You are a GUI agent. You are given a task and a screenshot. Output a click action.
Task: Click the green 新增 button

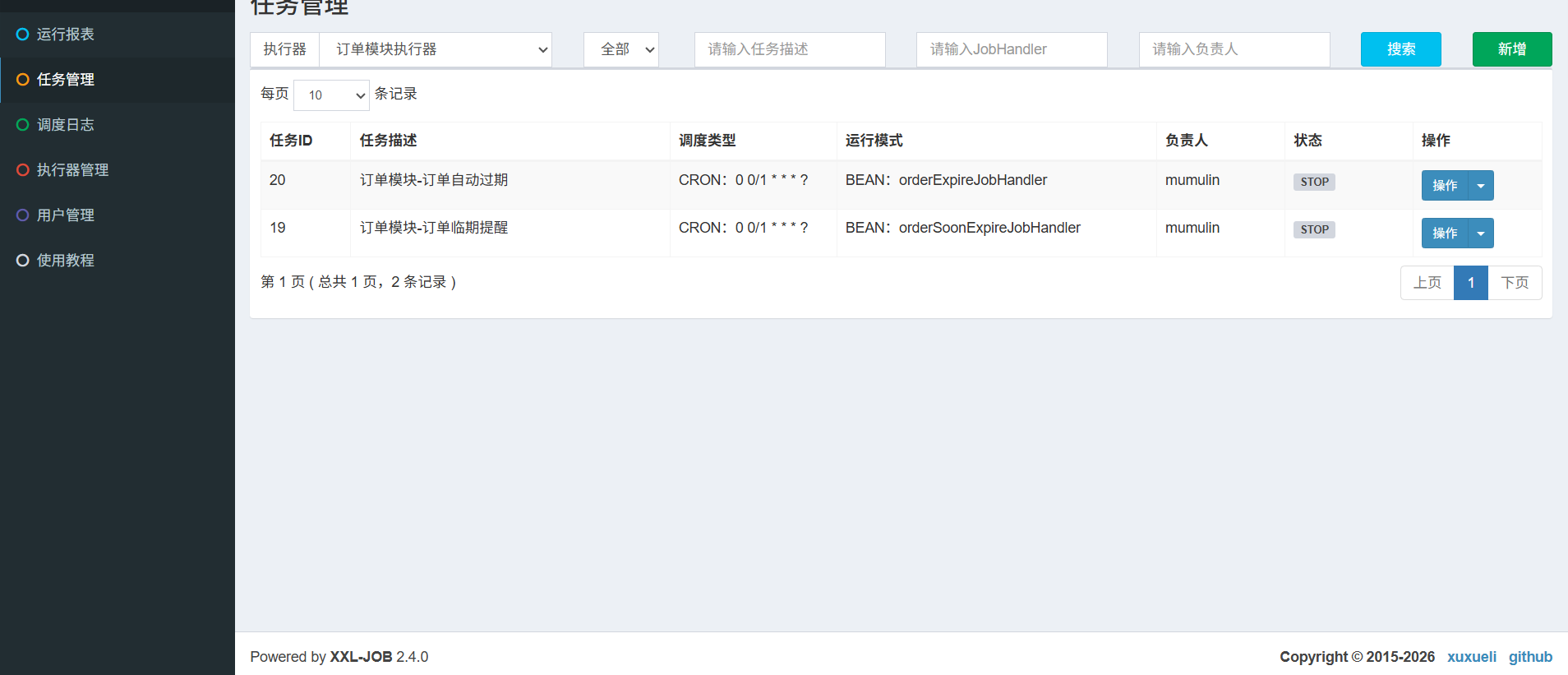coord(1511,49)
